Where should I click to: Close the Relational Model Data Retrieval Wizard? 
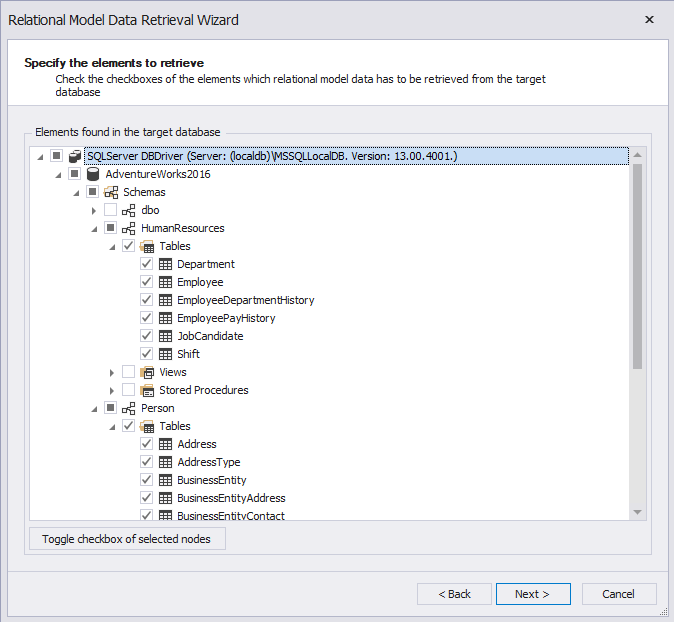649,20
